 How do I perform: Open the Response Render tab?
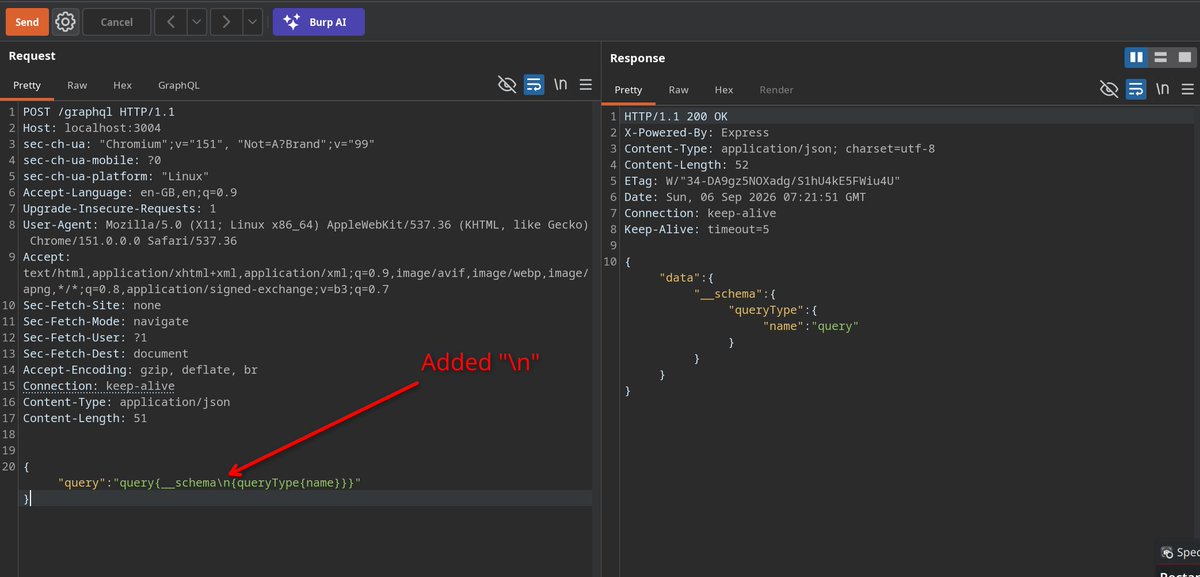tap(776, 90)
